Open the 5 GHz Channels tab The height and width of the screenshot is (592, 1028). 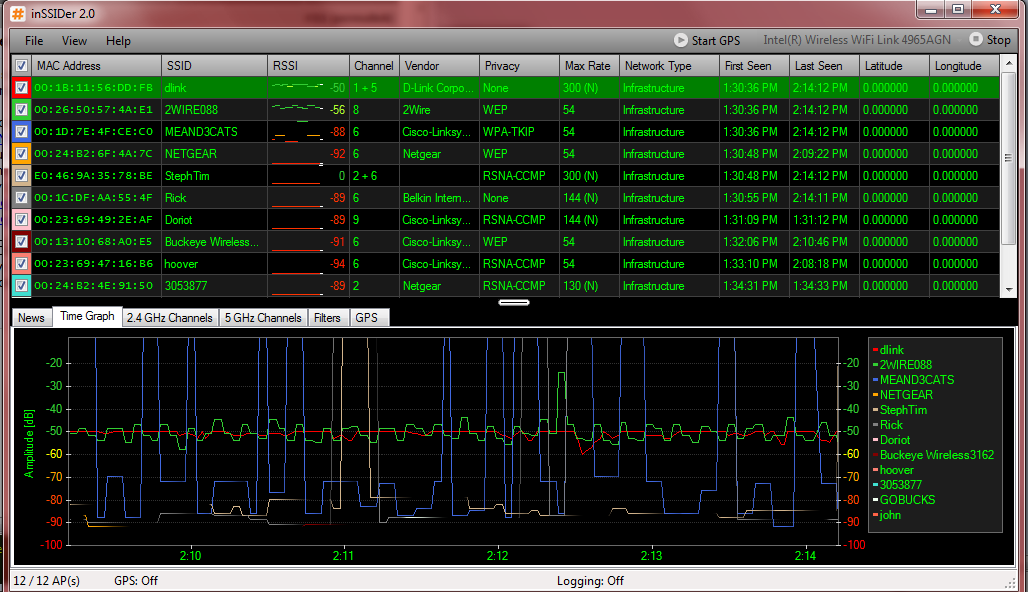(263, 318)
